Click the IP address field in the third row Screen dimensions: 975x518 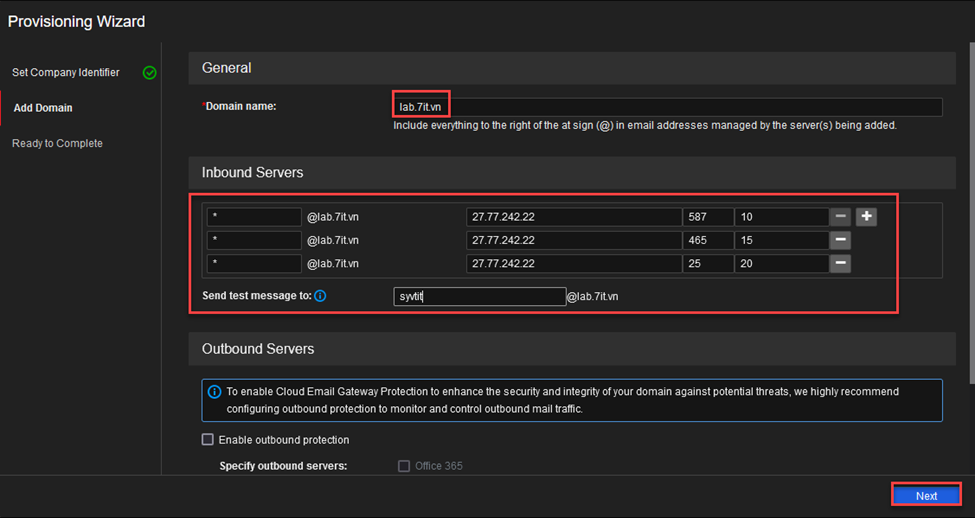(x=574, y=264)
